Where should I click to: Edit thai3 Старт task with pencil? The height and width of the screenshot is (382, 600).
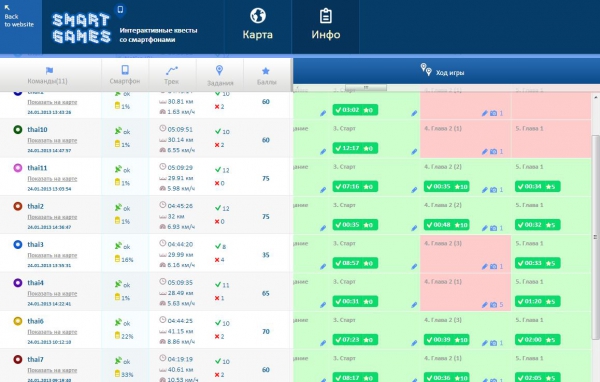click(x=414, y=266)
